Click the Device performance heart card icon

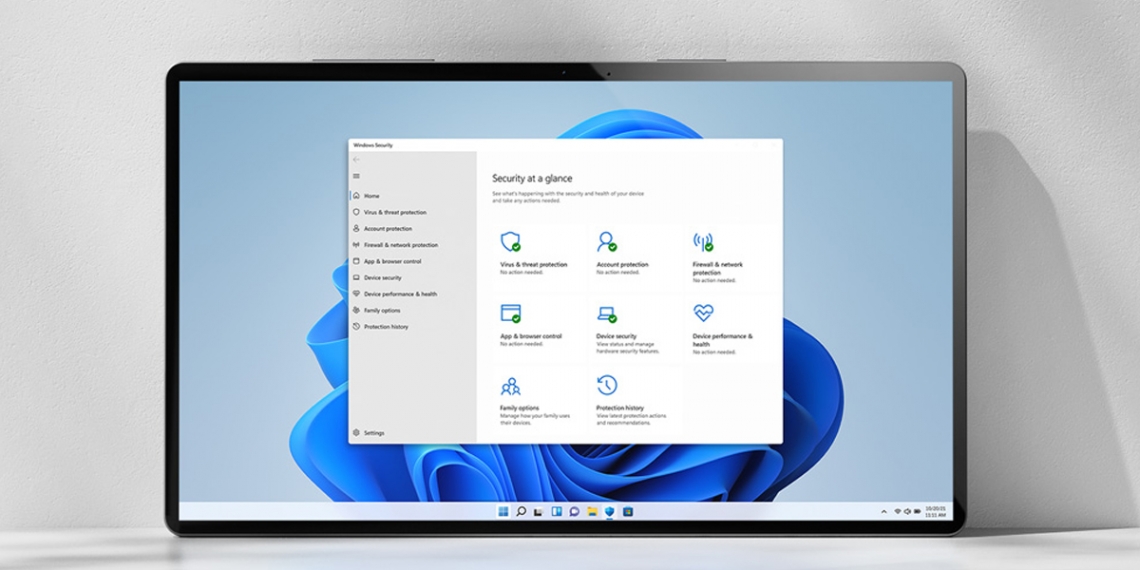coord(703,313)
